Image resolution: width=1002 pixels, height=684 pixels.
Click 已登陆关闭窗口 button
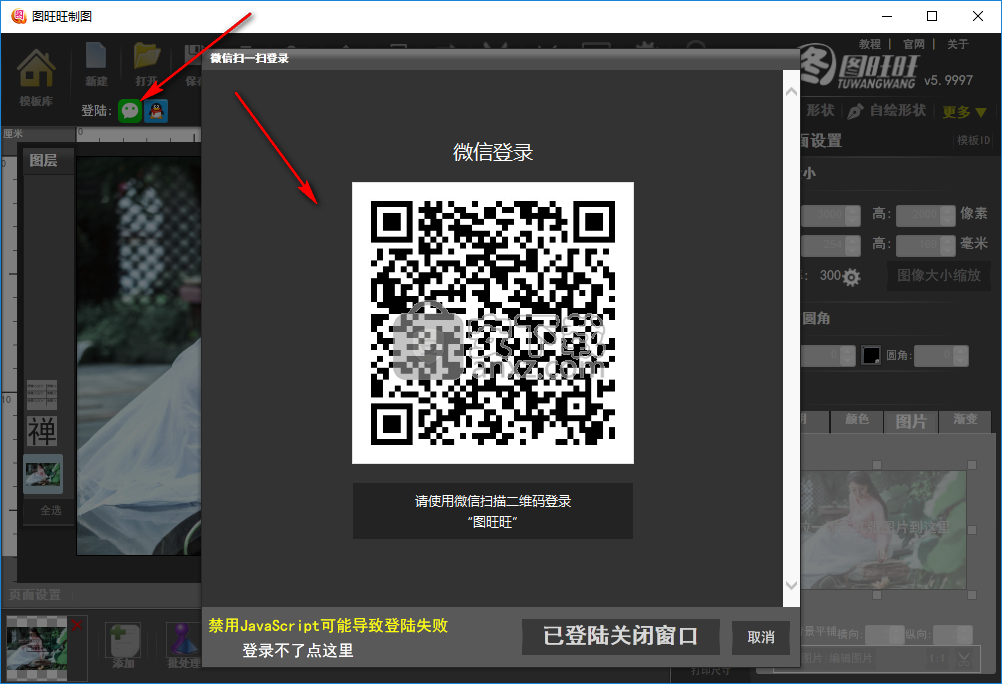coord(621,636)
